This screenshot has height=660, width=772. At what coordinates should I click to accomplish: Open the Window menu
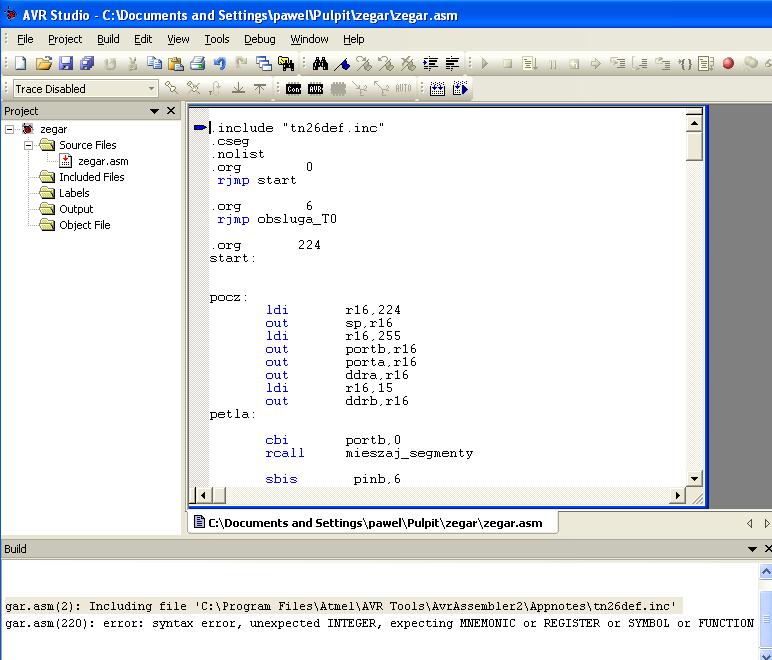click(309, 39)
